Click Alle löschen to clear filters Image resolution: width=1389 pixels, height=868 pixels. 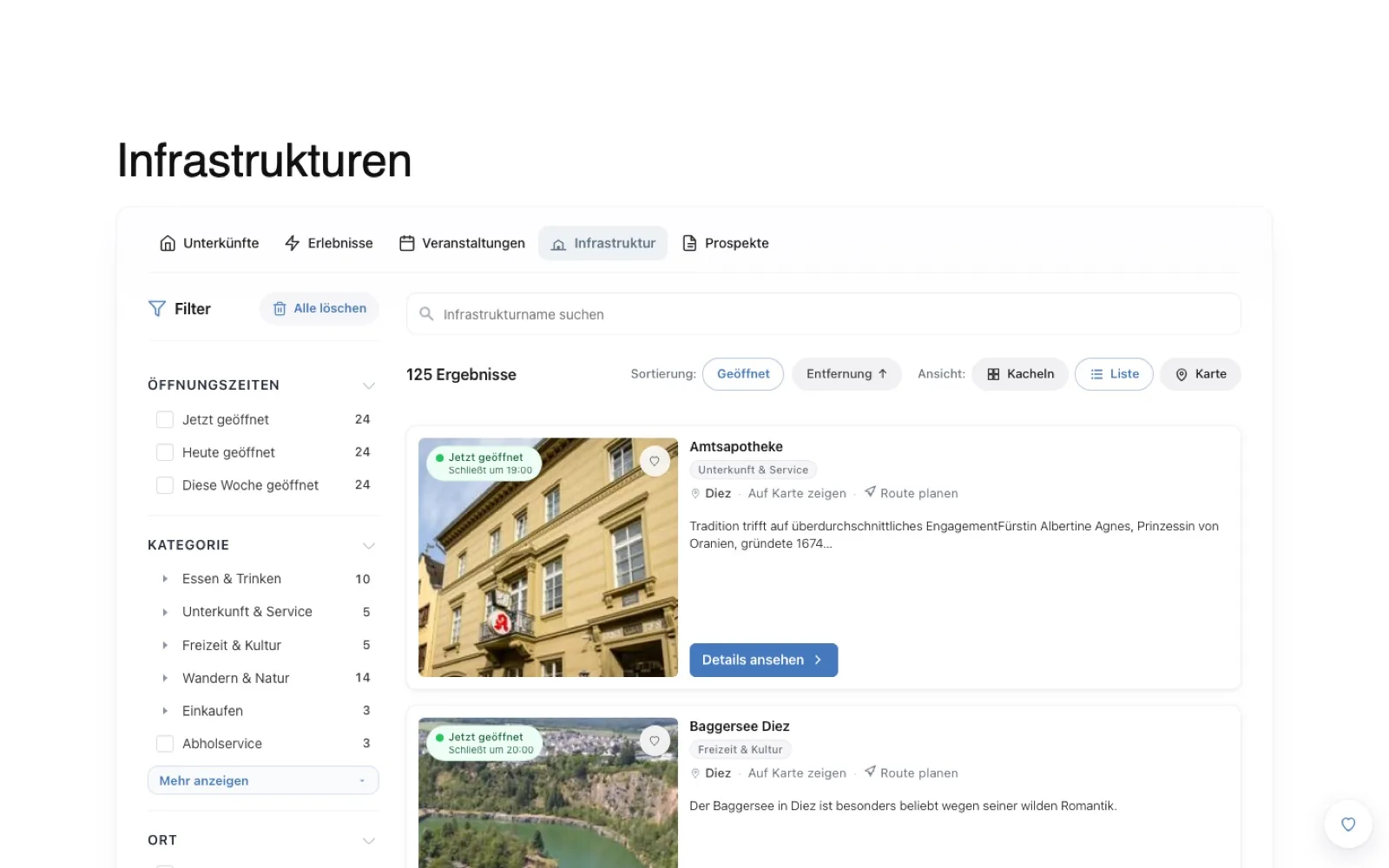319,309
